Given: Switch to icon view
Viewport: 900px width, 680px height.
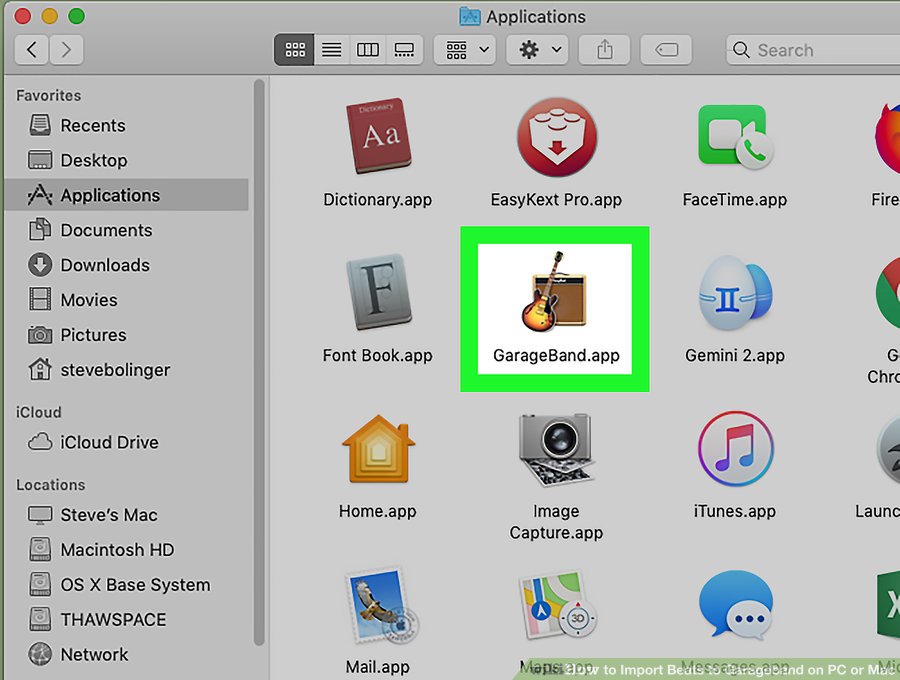Looking at the screenshot, I should click(294, 50).
